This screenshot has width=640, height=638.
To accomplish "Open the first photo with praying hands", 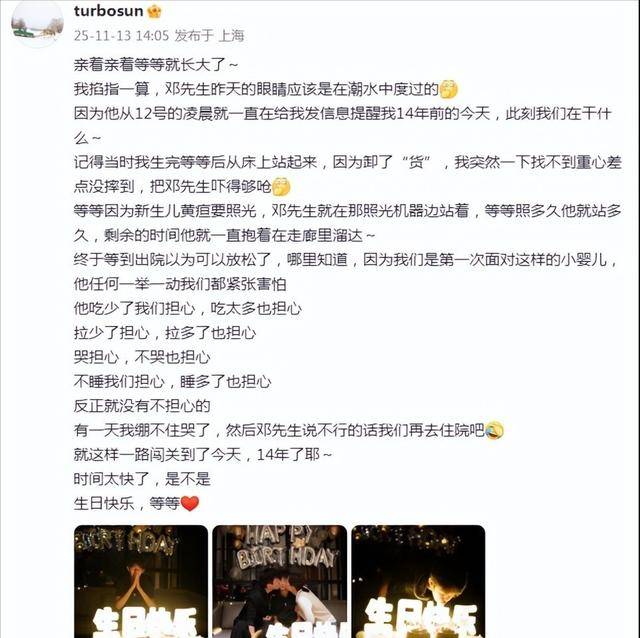I will [141, 581].
